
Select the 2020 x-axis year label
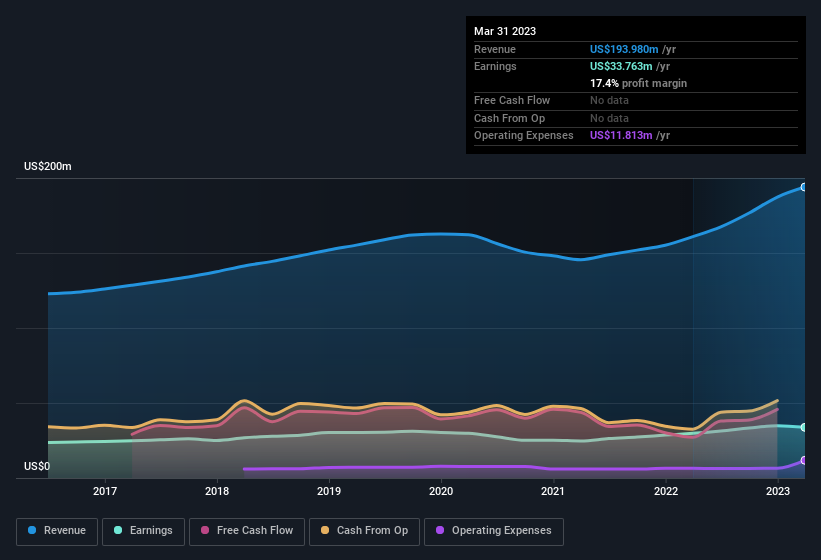[x=441, y=491]
